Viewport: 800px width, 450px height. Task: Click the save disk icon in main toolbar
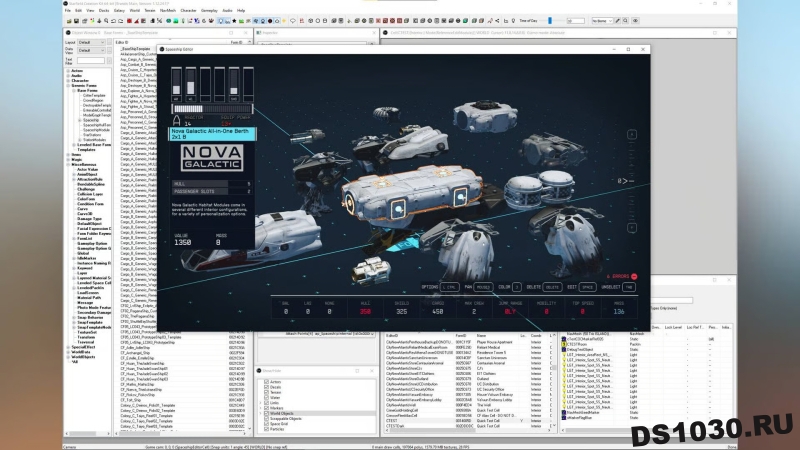pyautogui.click(x=77, y=21)
